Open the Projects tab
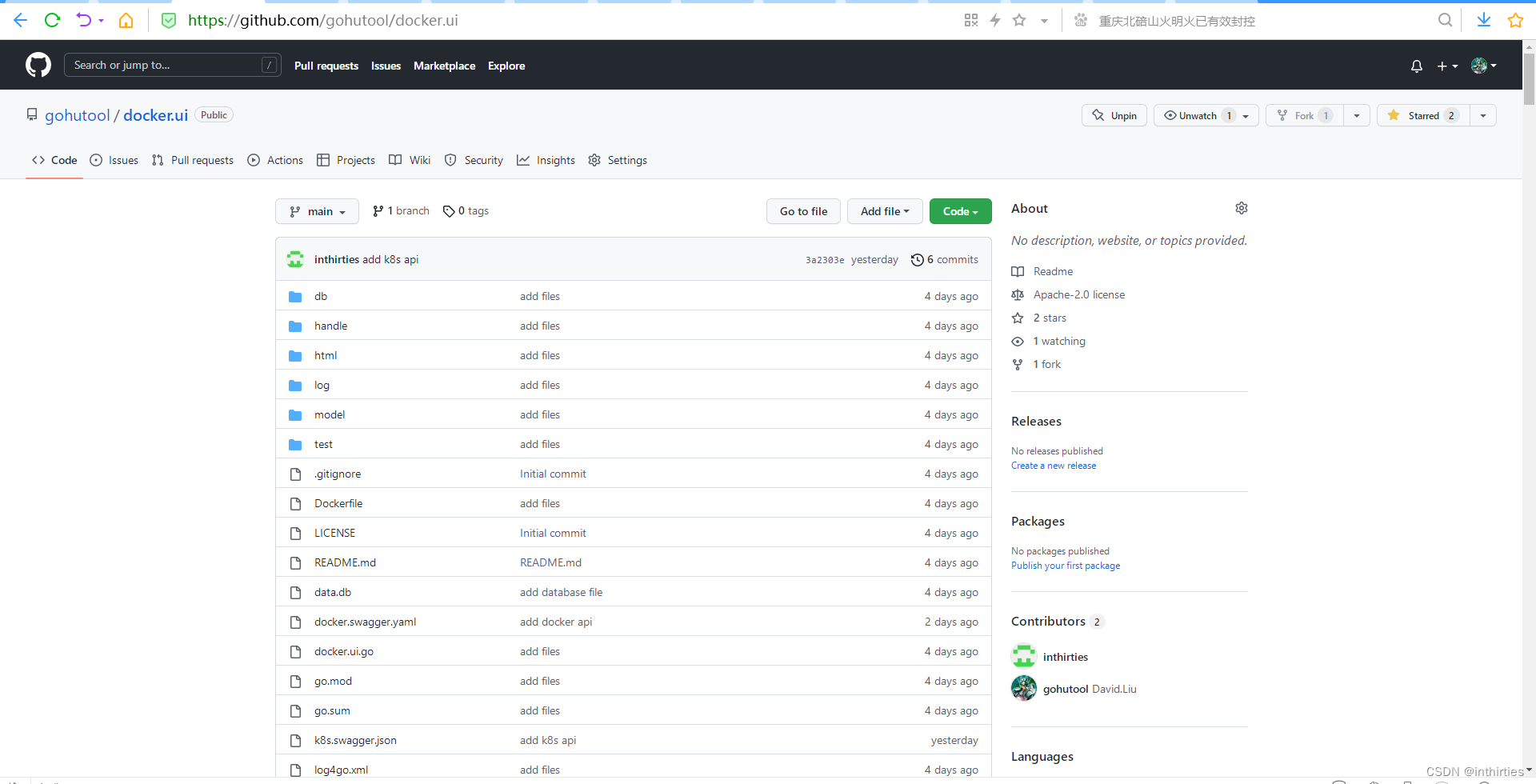The image size is (1536, 784). coord(346,160)
